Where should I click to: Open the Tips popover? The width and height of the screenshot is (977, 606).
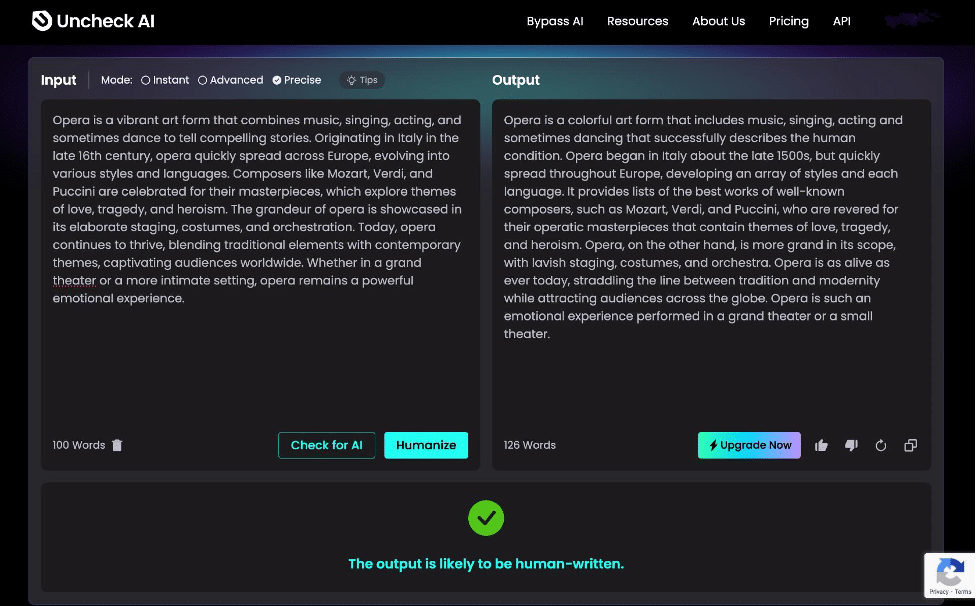click(362, 80)
